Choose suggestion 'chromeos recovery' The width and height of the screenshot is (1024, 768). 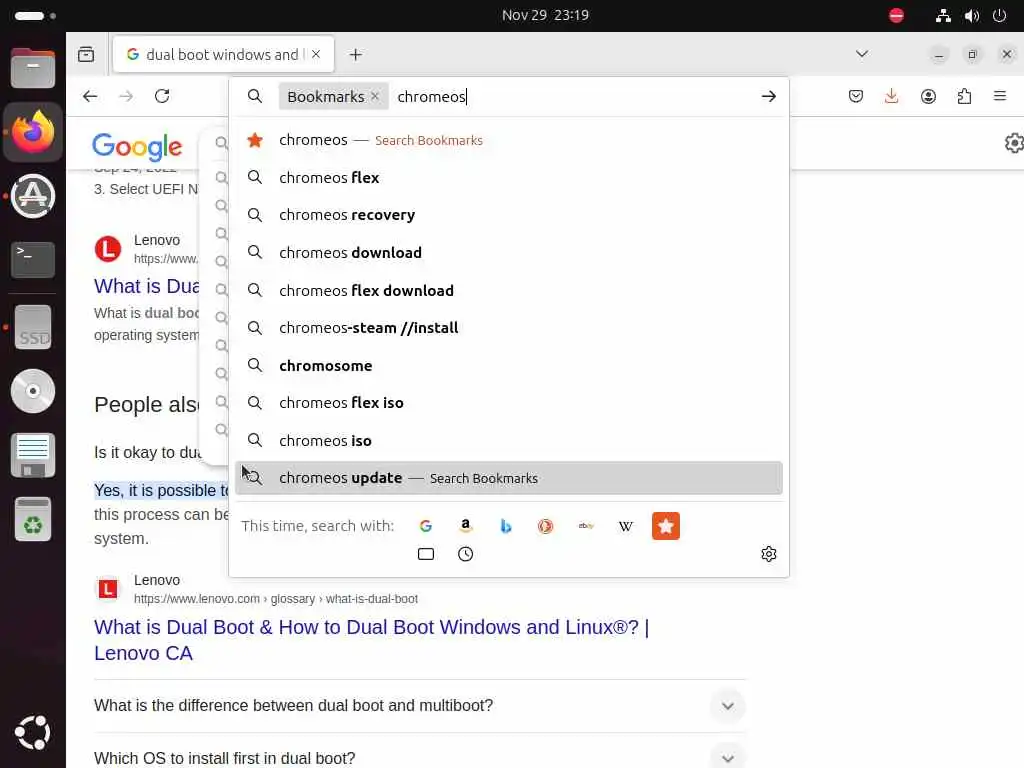509,215
